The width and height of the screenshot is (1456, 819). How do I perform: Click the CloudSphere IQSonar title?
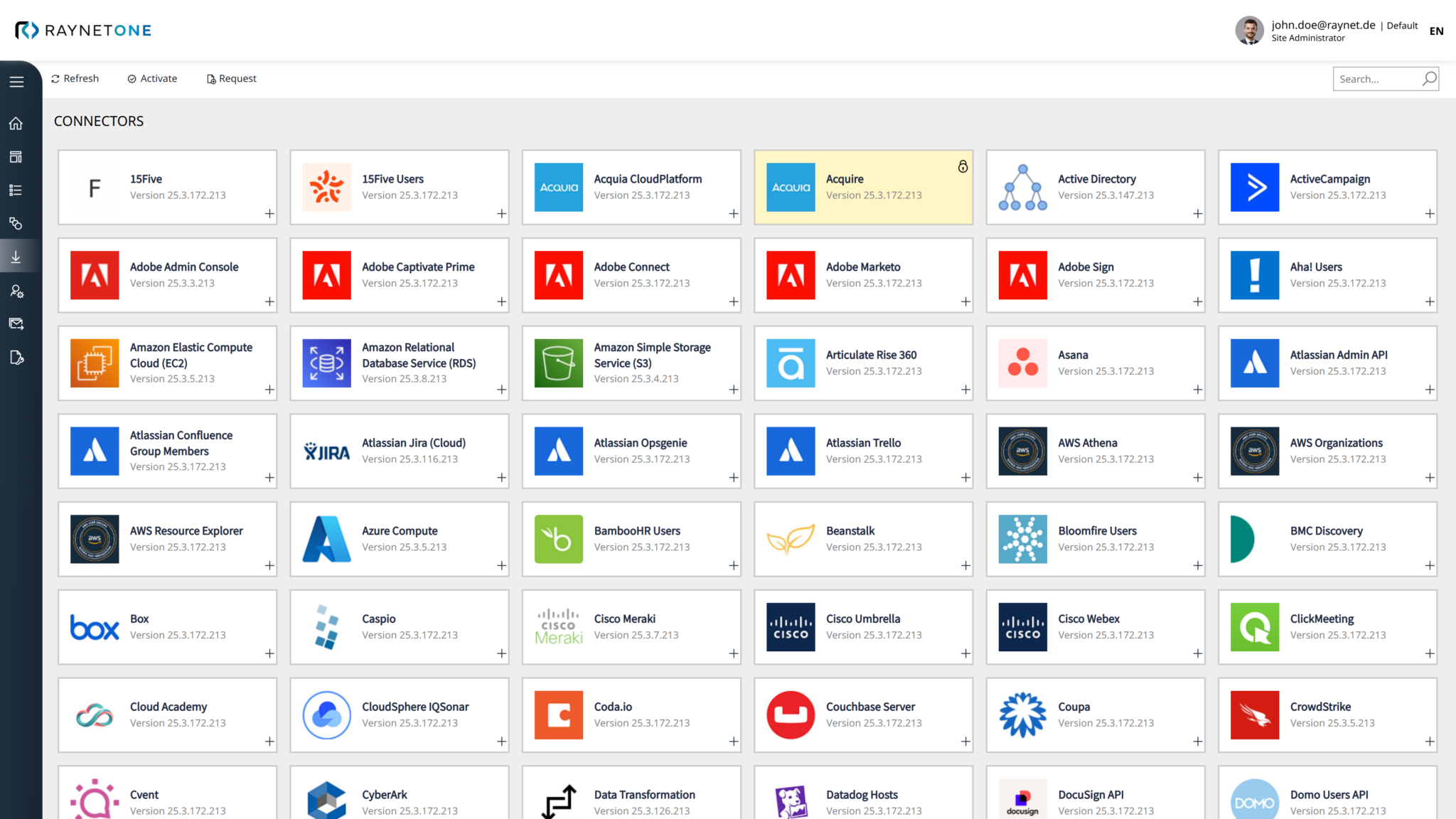tap(415, 707)
